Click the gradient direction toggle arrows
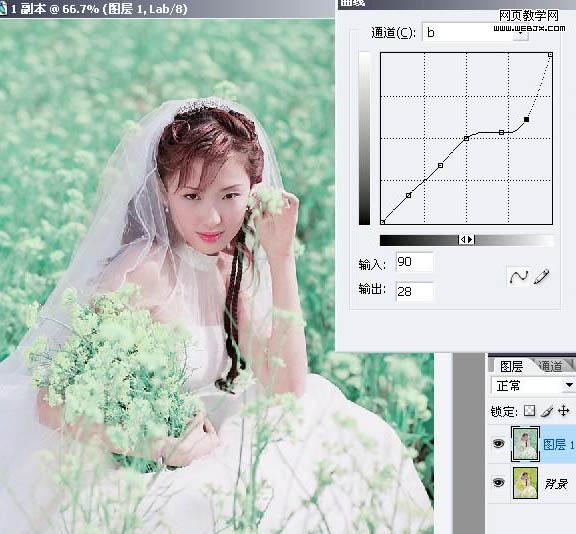The width and height of the screenshot is (576, 534). click(x=467, y=239)
